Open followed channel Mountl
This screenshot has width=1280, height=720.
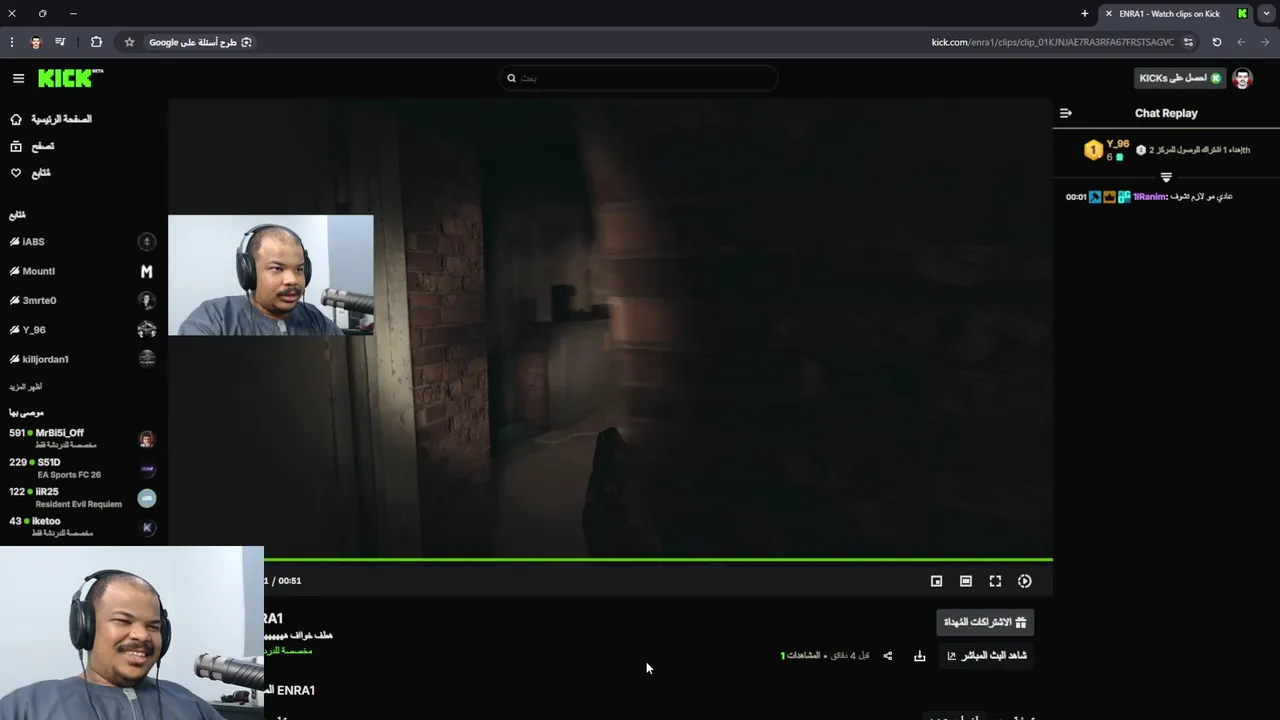pyautogui.click(x=82, y=271)
